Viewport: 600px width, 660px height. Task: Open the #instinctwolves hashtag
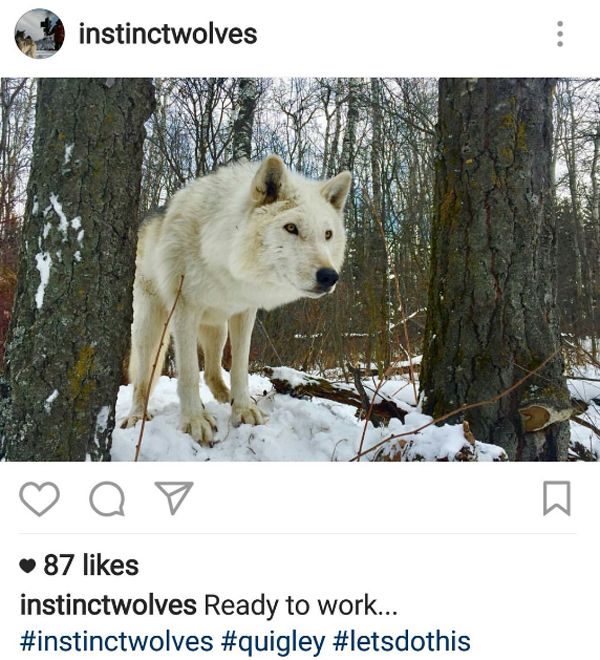117,641
